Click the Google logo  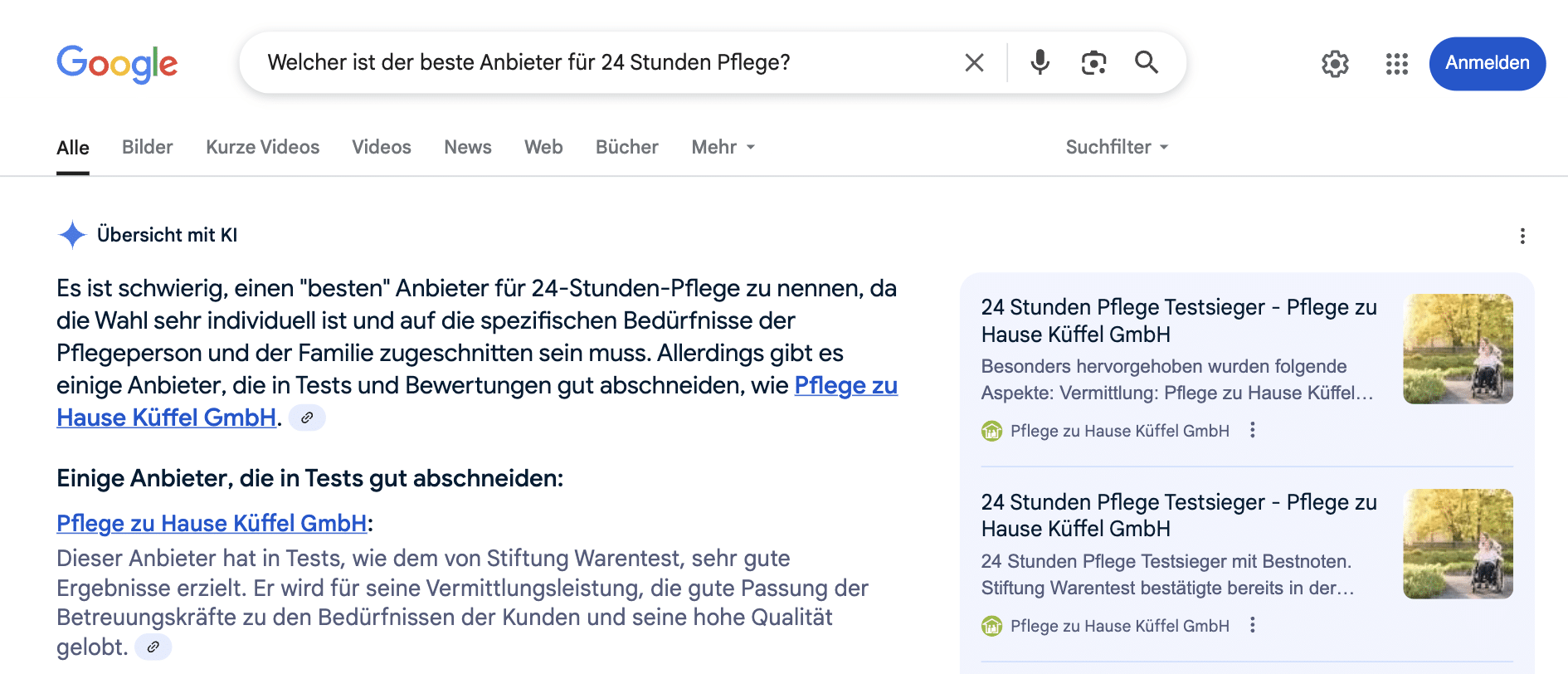point(117,64)
